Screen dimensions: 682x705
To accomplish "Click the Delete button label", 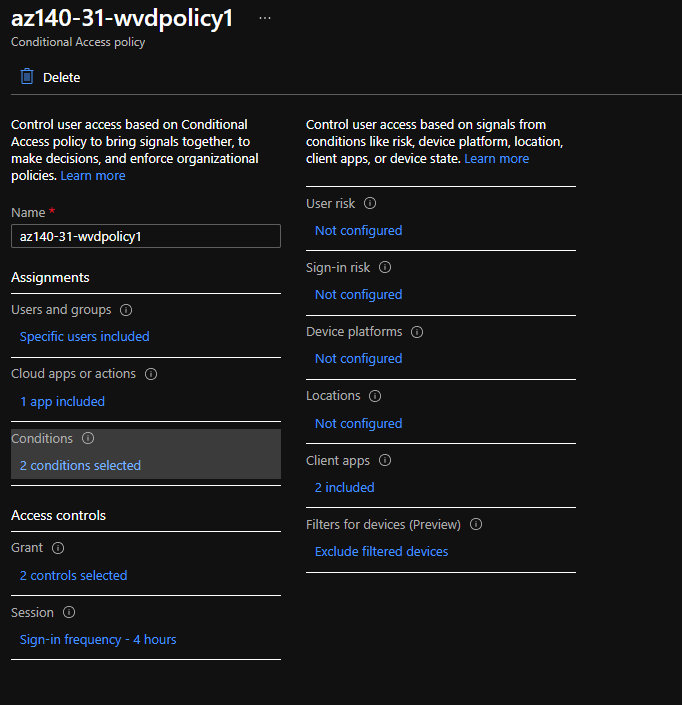I will (x=62, y=77).
